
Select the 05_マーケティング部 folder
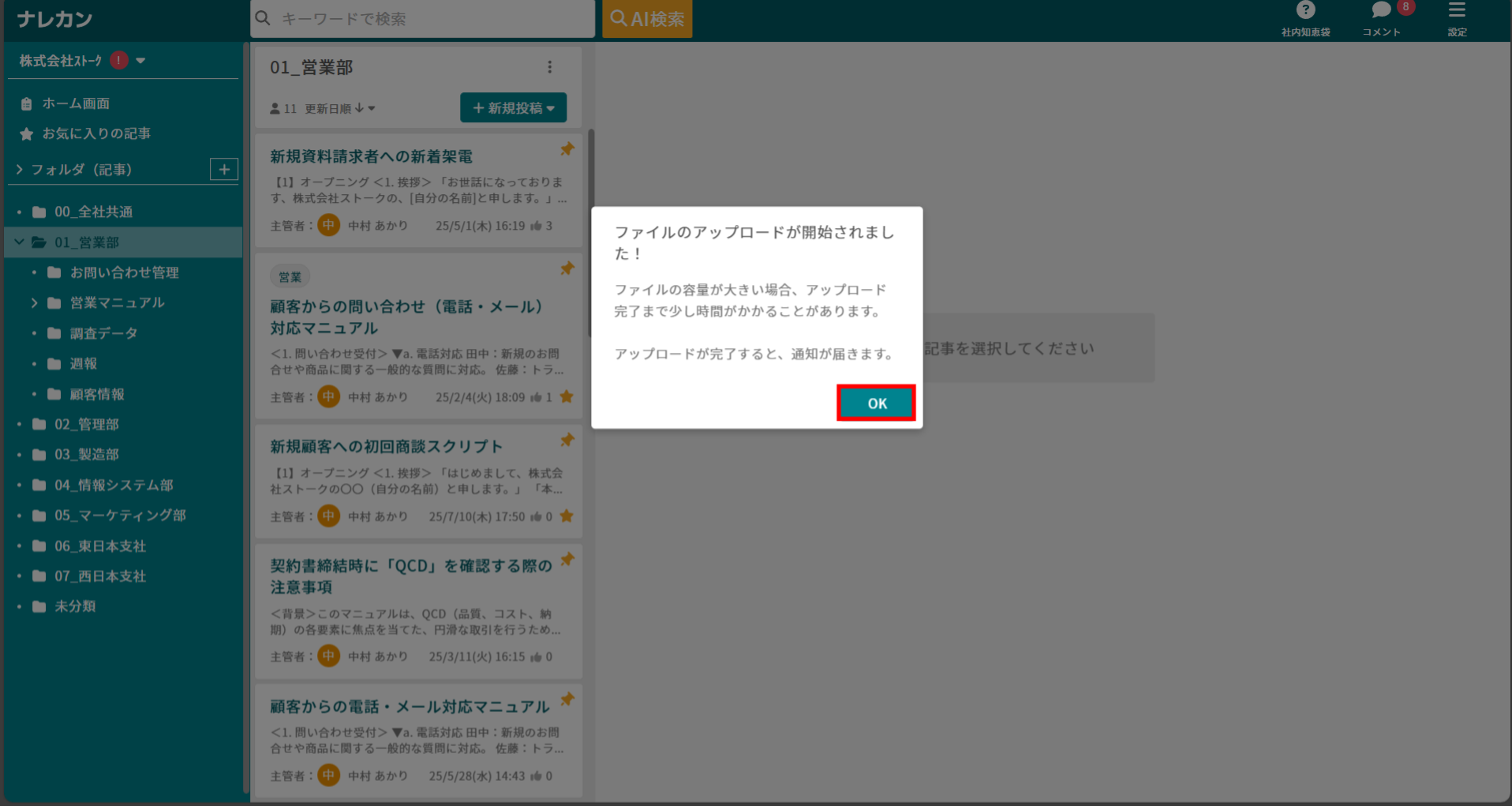(x=119, y=515)
